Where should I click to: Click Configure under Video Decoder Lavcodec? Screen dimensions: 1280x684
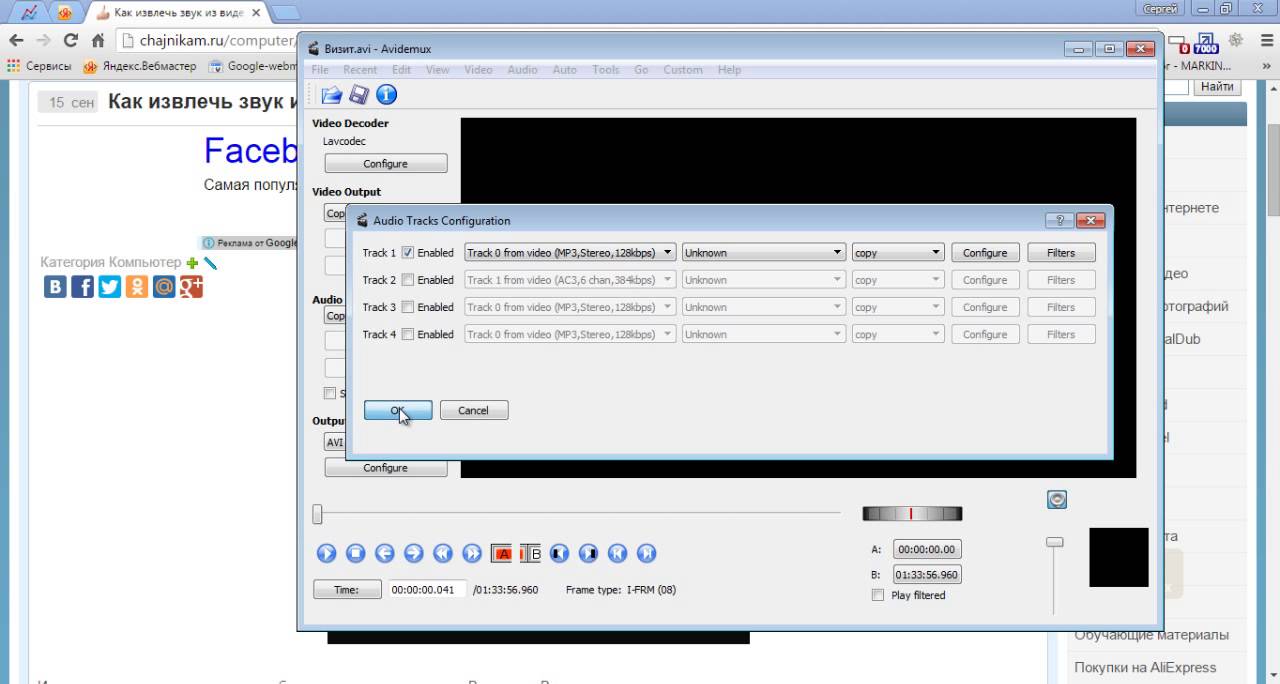coord(386,163)
